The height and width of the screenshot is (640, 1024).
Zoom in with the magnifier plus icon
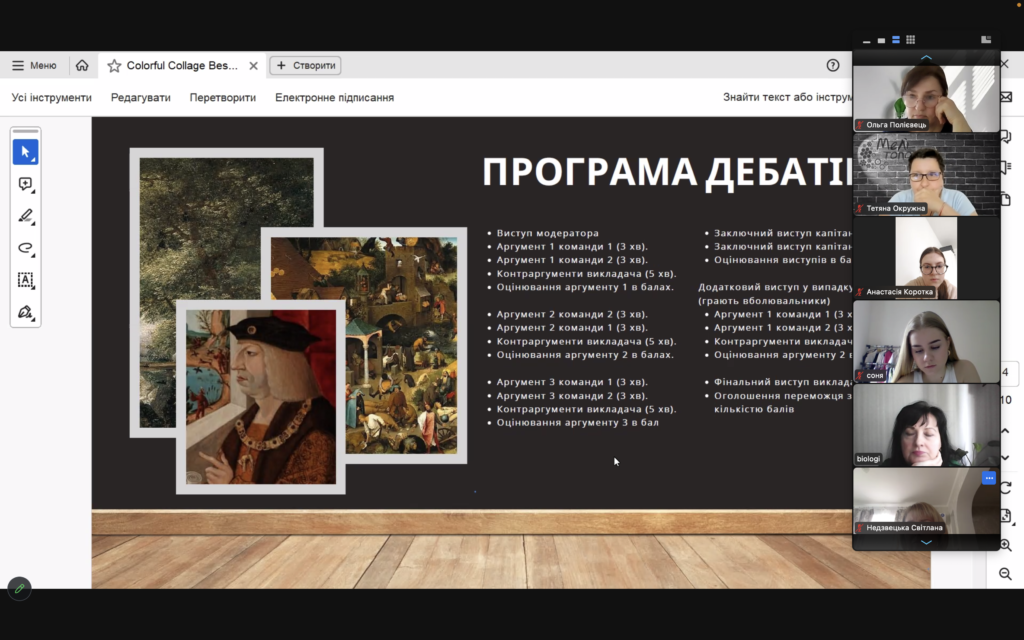[1006, 545]
